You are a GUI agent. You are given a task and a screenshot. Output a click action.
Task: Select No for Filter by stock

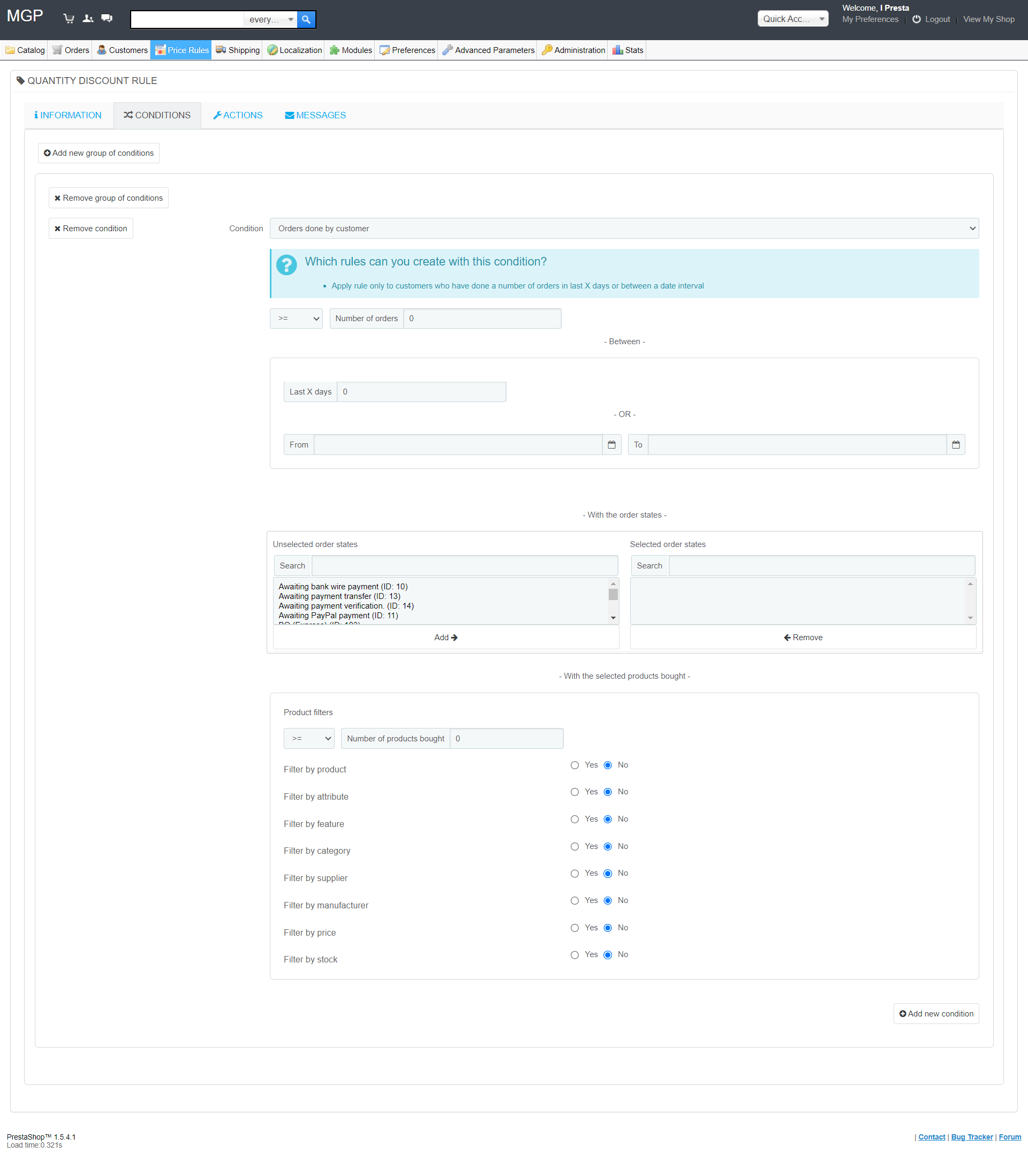(x=608, y=955)
